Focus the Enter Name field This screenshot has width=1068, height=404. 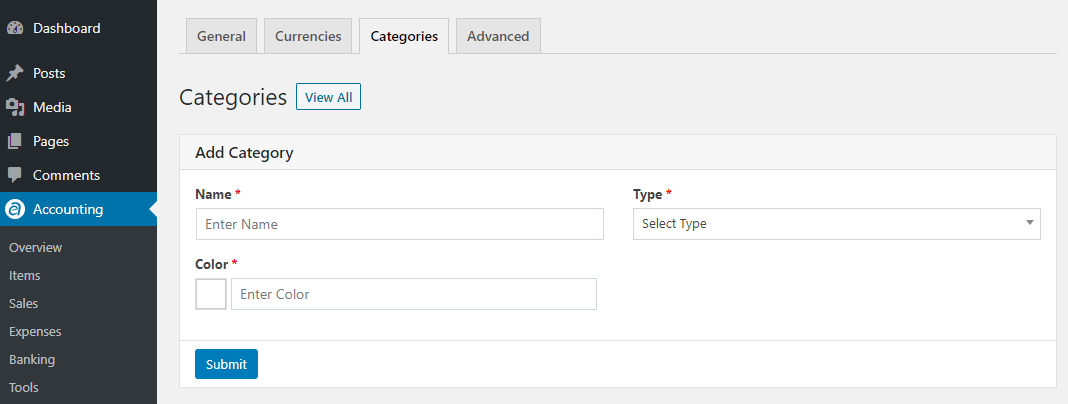coord(400,224)
